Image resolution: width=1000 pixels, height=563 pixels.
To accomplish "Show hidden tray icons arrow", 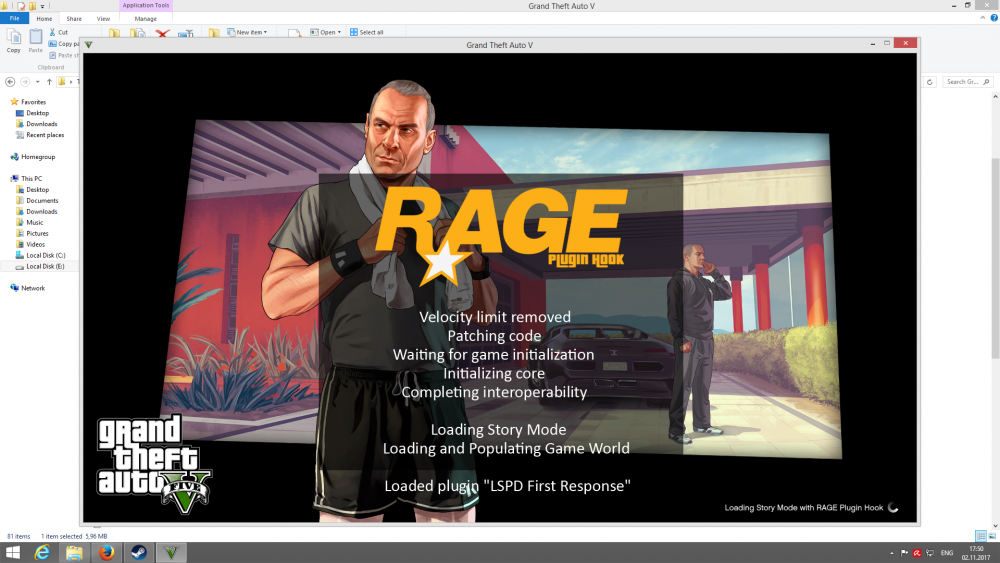I will (892, 553).
